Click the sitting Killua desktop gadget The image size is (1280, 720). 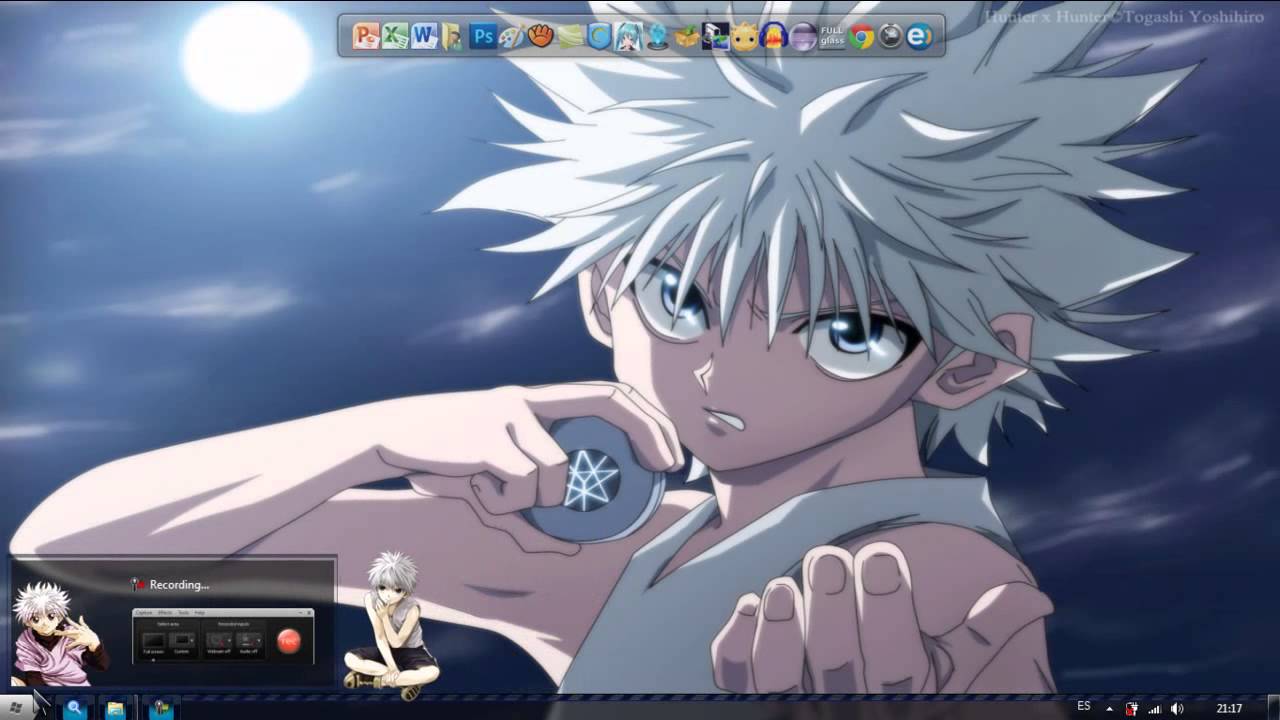point(392,625)
